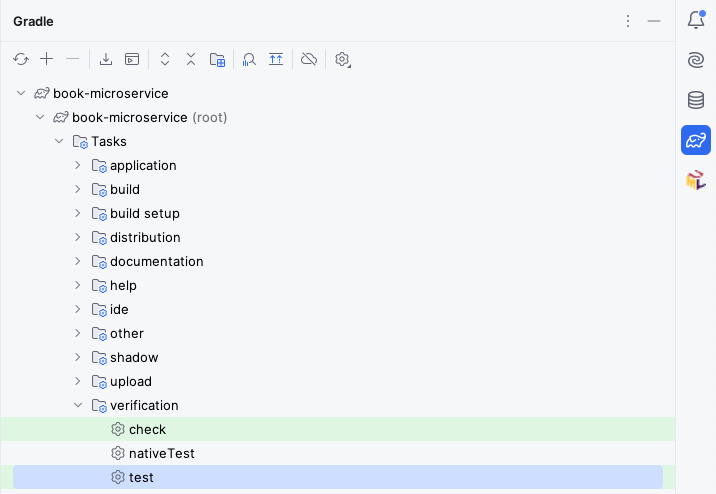Select the check task
This screenshot has height=494, width=716.
click(338, 429)
